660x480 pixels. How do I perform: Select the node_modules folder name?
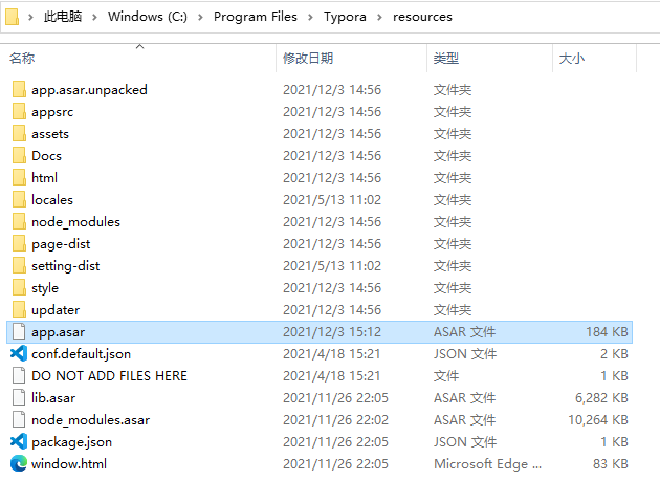(x=75, y=222)
